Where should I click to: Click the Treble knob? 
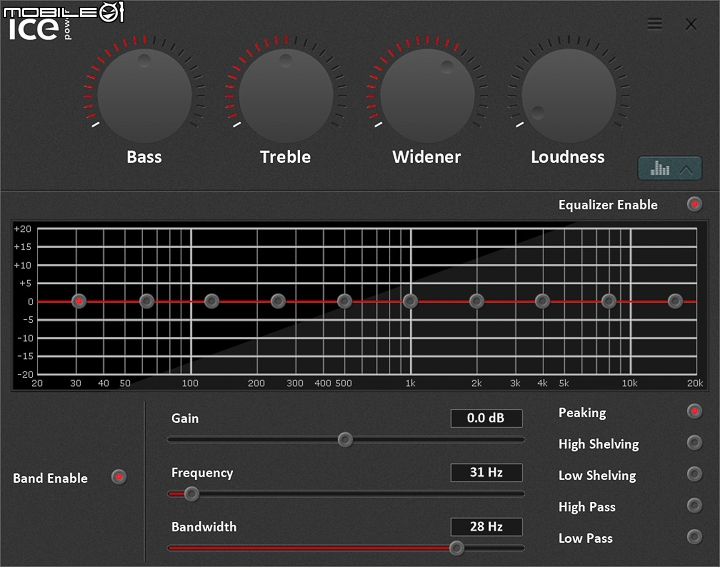click(286, 95)
